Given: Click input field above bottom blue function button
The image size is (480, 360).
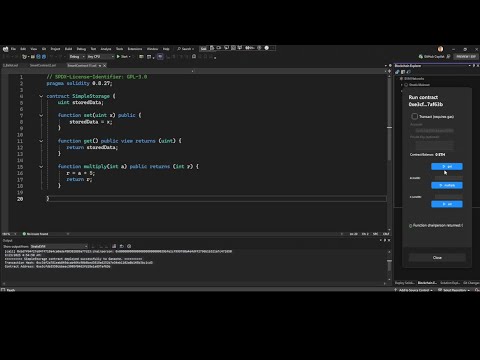Looking at the screenshot, I should coord(449,197).
